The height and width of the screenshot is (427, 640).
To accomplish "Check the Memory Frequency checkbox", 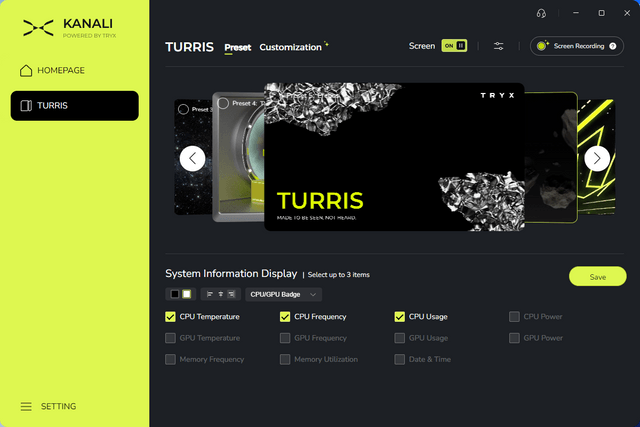I will tap(170, 359).
